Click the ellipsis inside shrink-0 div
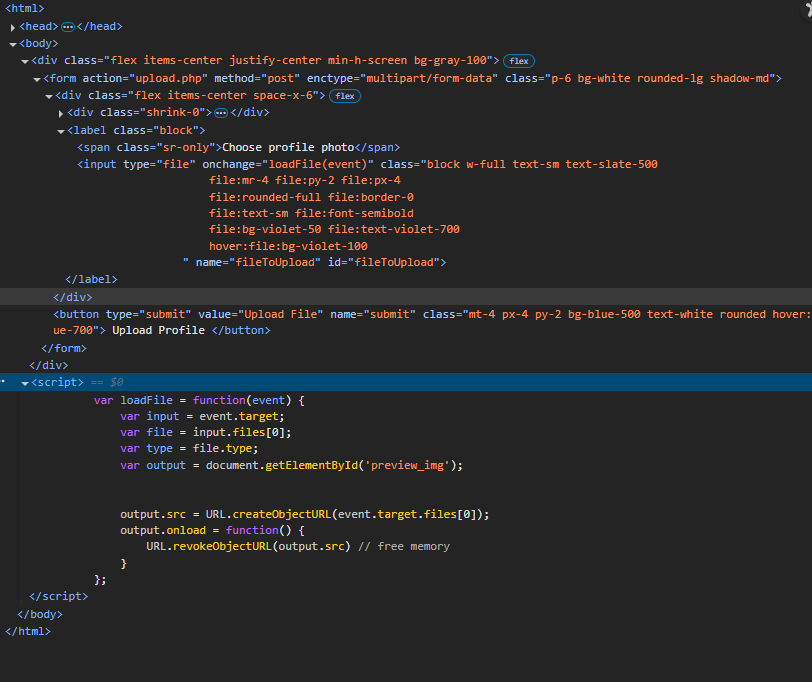The width and height of the screenshot is (812, 682). (x=221, y=113)
